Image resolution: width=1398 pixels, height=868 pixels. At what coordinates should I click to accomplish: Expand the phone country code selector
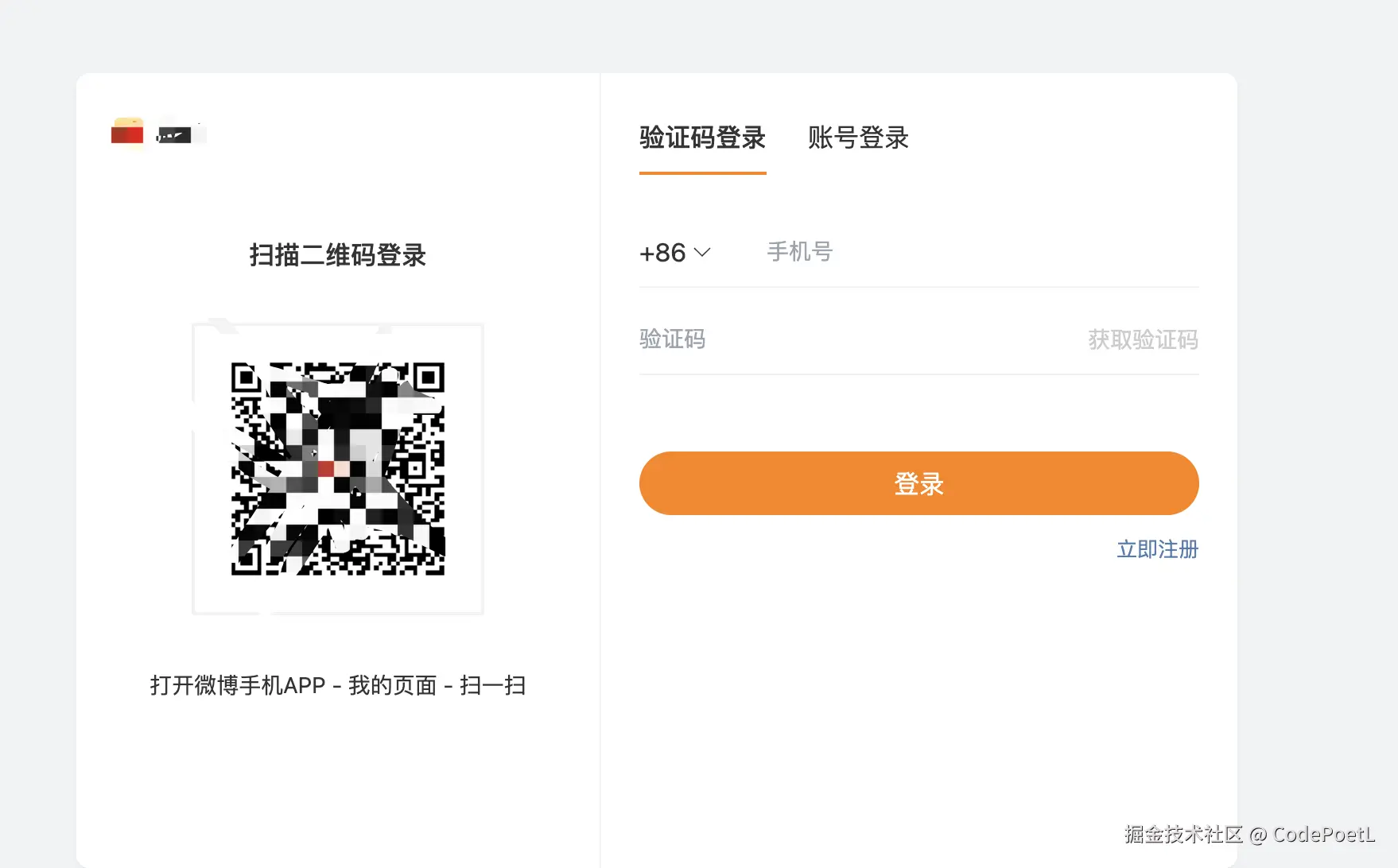coord(674,252)
